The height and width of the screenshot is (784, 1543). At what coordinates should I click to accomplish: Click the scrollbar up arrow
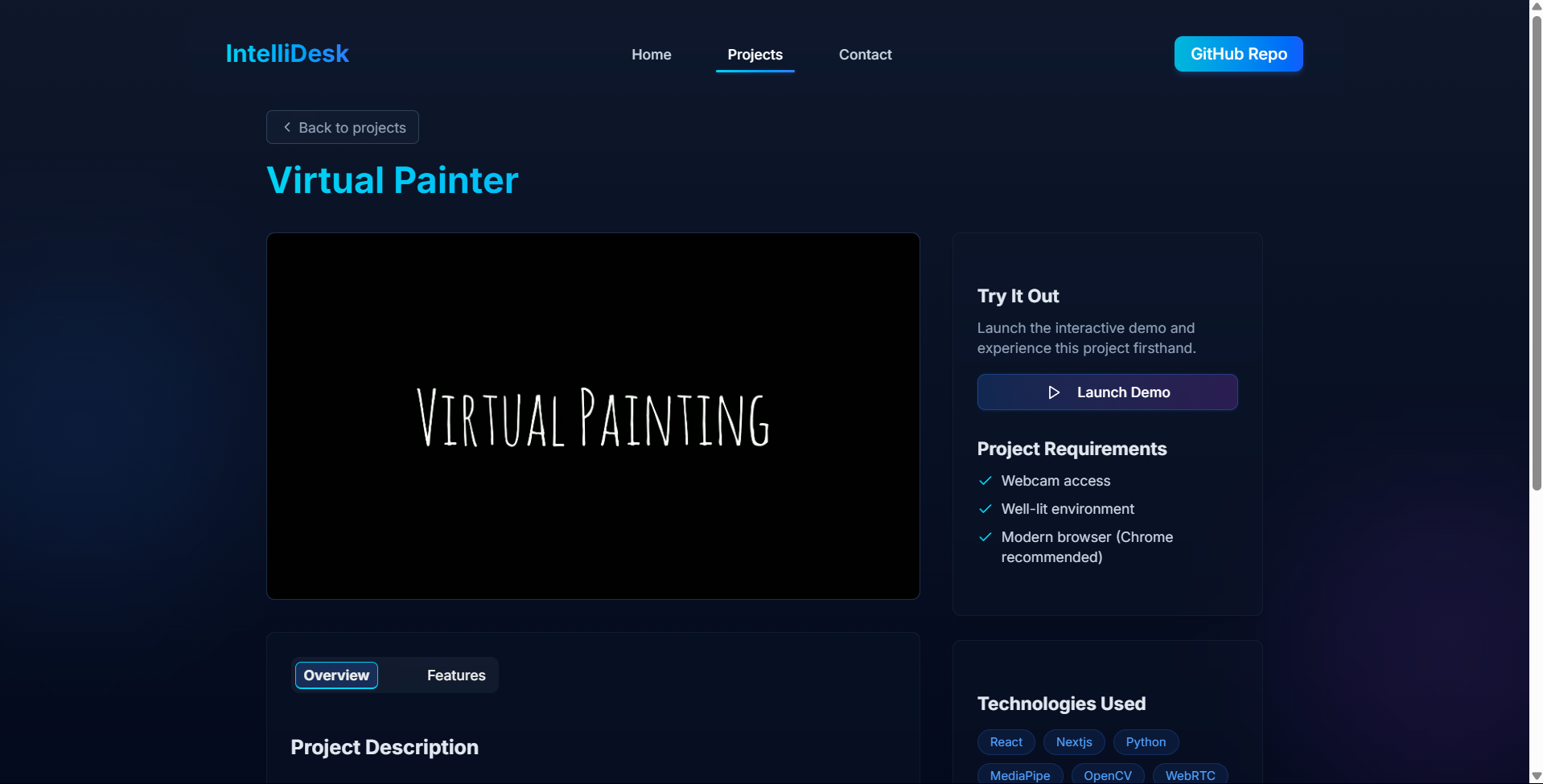tap(1537, 6)
